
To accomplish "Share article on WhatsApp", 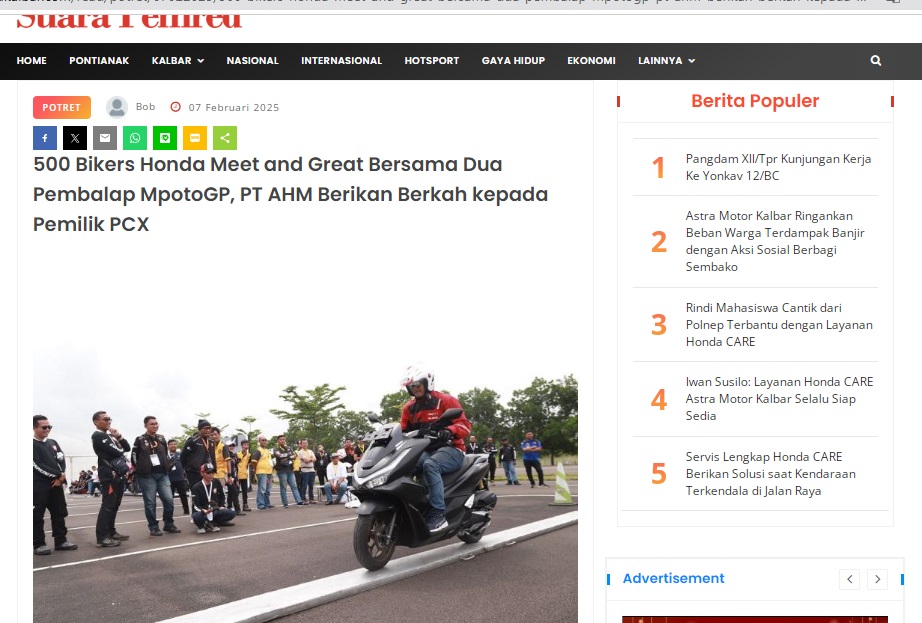I will 135,138.
